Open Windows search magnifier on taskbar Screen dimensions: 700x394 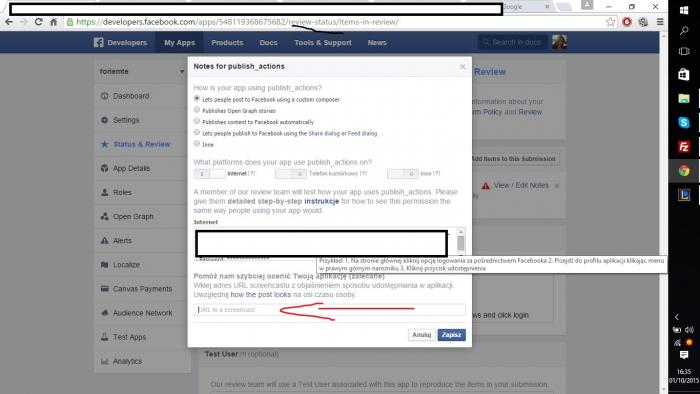coord(684,30)
